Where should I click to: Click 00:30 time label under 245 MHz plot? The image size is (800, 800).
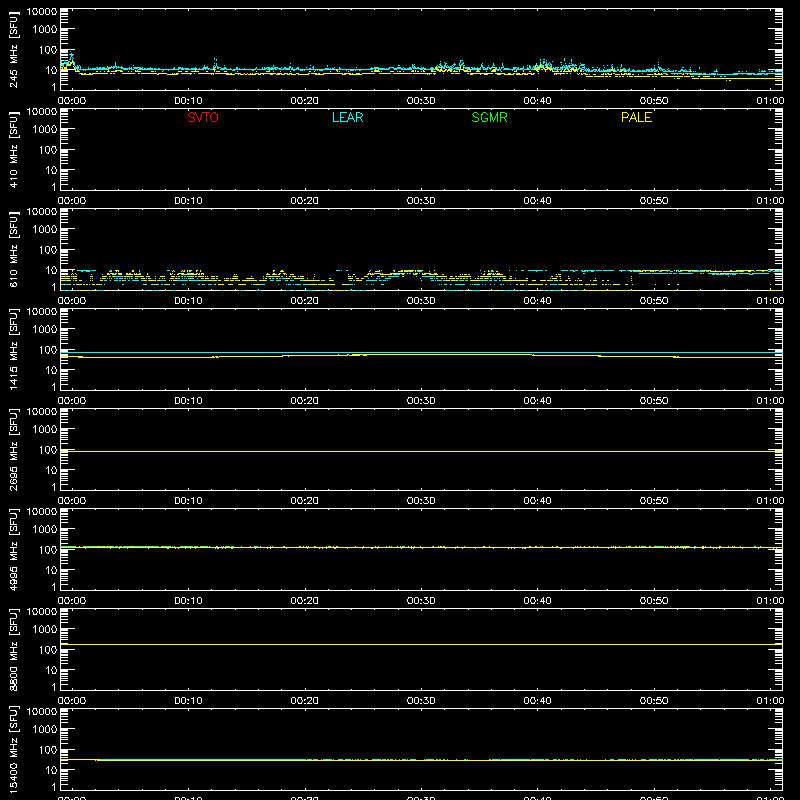[x=421, y=101]
